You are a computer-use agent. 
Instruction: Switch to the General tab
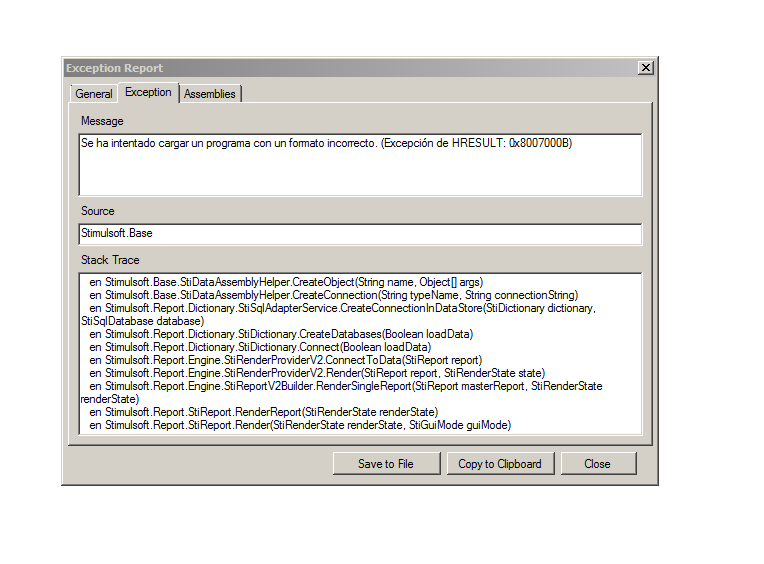(94, 94)
